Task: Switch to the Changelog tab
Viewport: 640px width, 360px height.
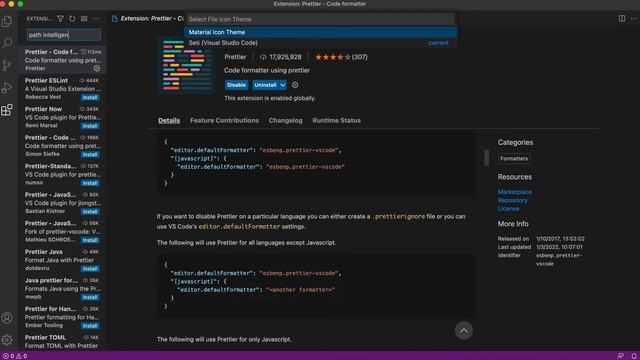Action: click(285, 120)
